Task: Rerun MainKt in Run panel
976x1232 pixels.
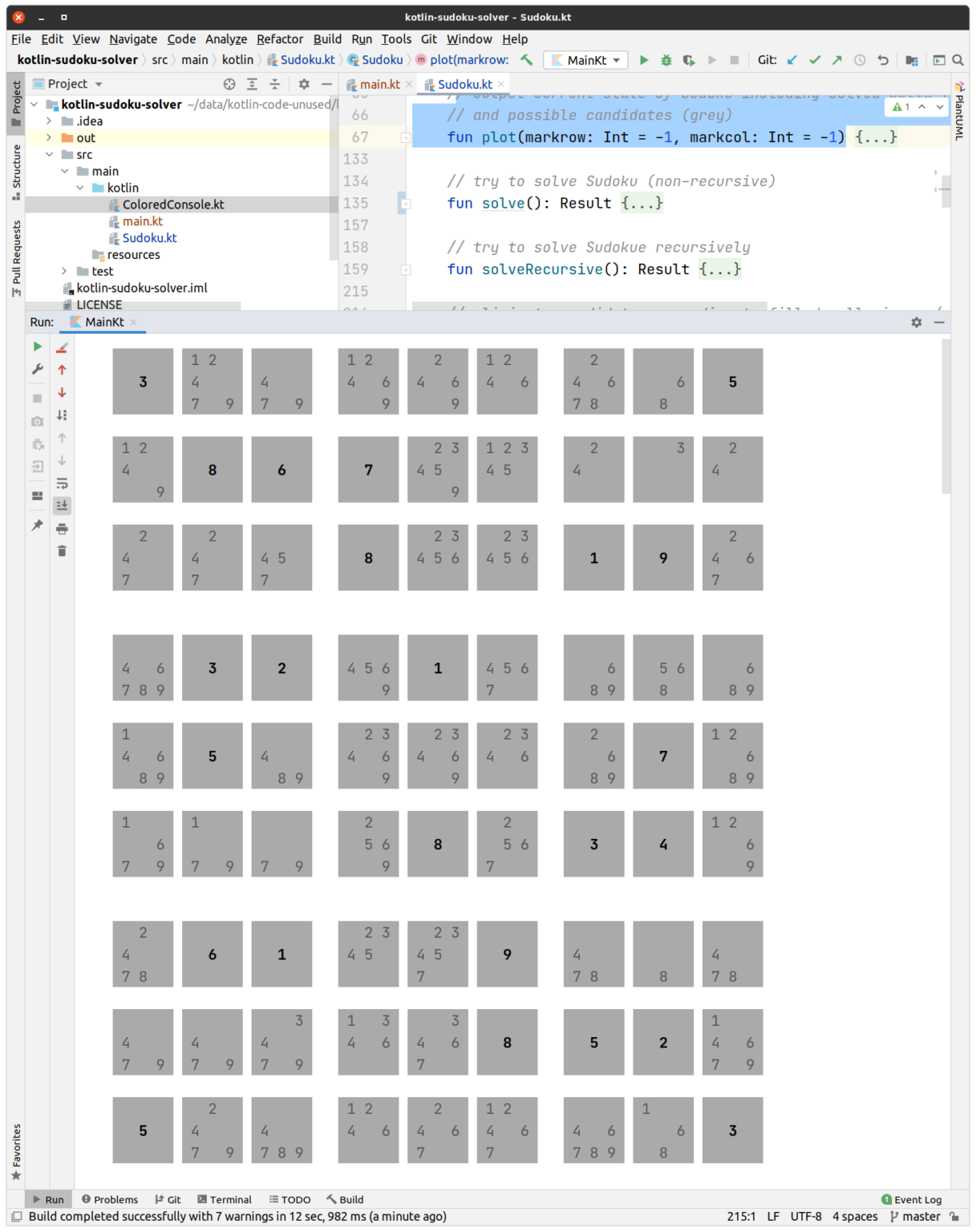Action: 38,346
